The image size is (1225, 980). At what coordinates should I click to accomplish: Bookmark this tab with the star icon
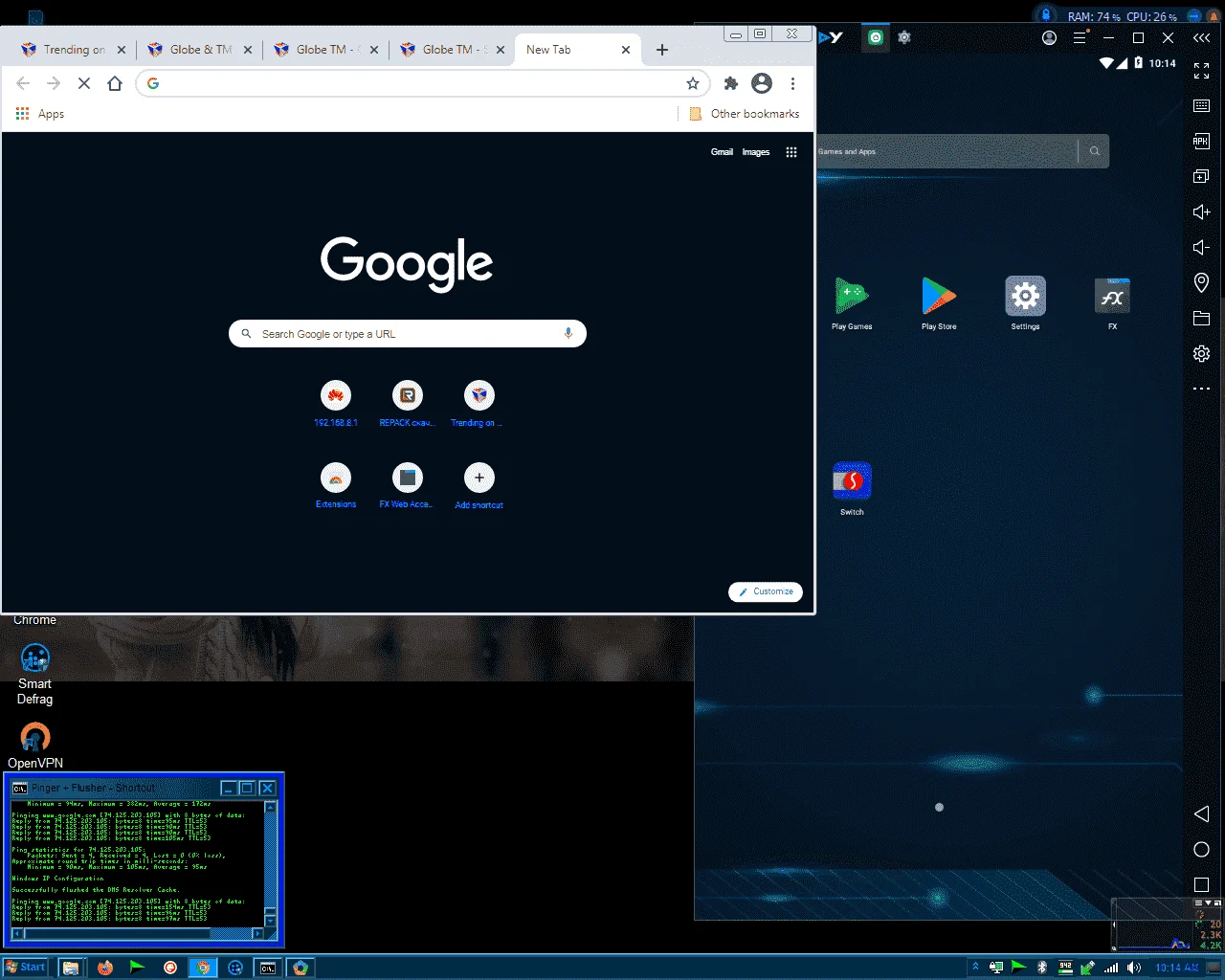coord(693,83)
